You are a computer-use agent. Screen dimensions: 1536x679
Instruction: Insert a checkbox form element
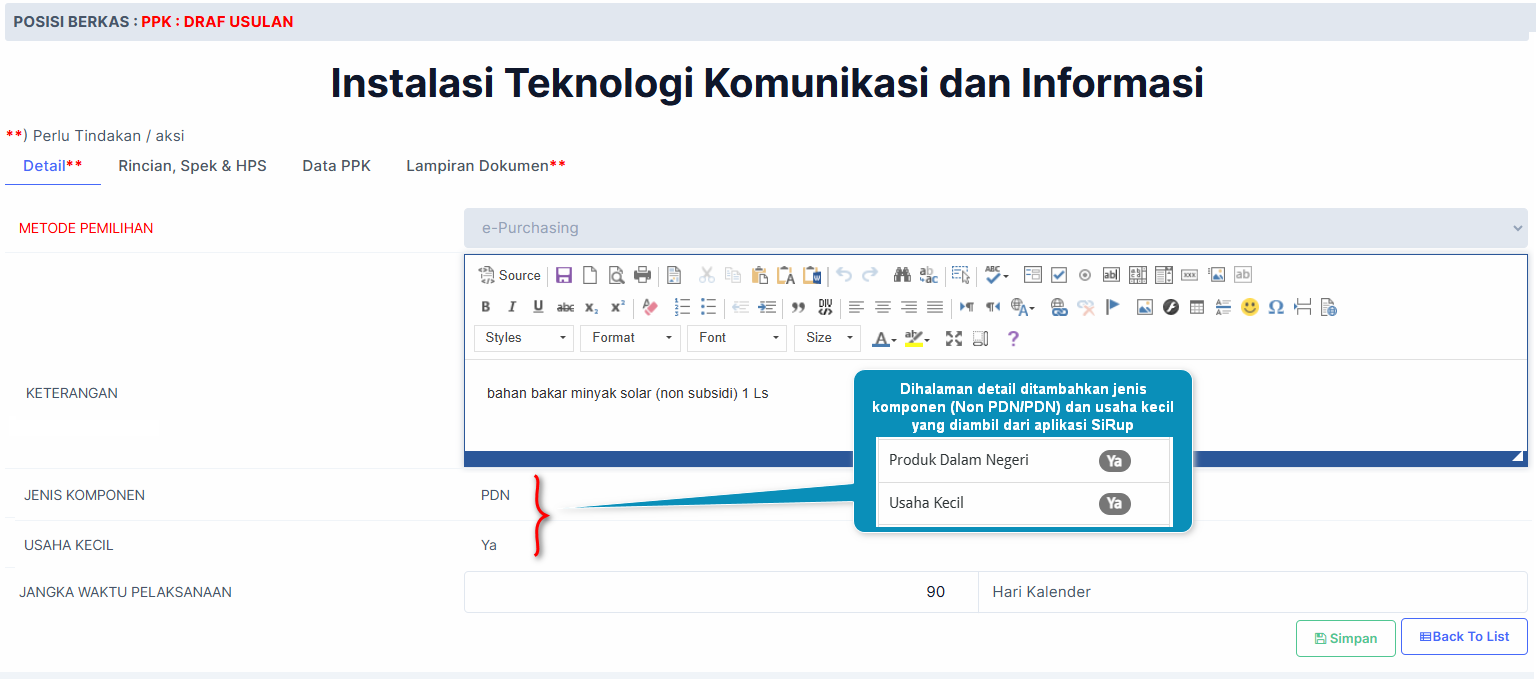point(1059,275)
